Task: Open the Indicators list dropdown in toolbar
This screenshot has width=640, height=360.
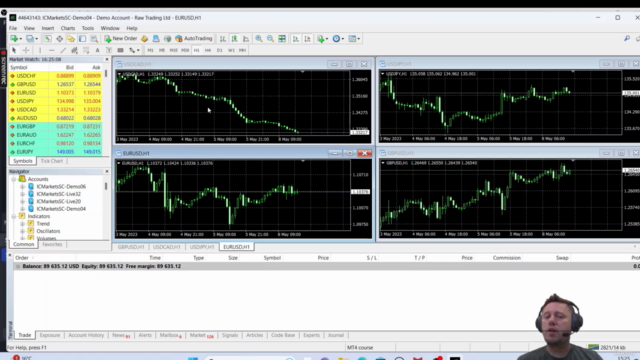Action: tap(322, 39)
